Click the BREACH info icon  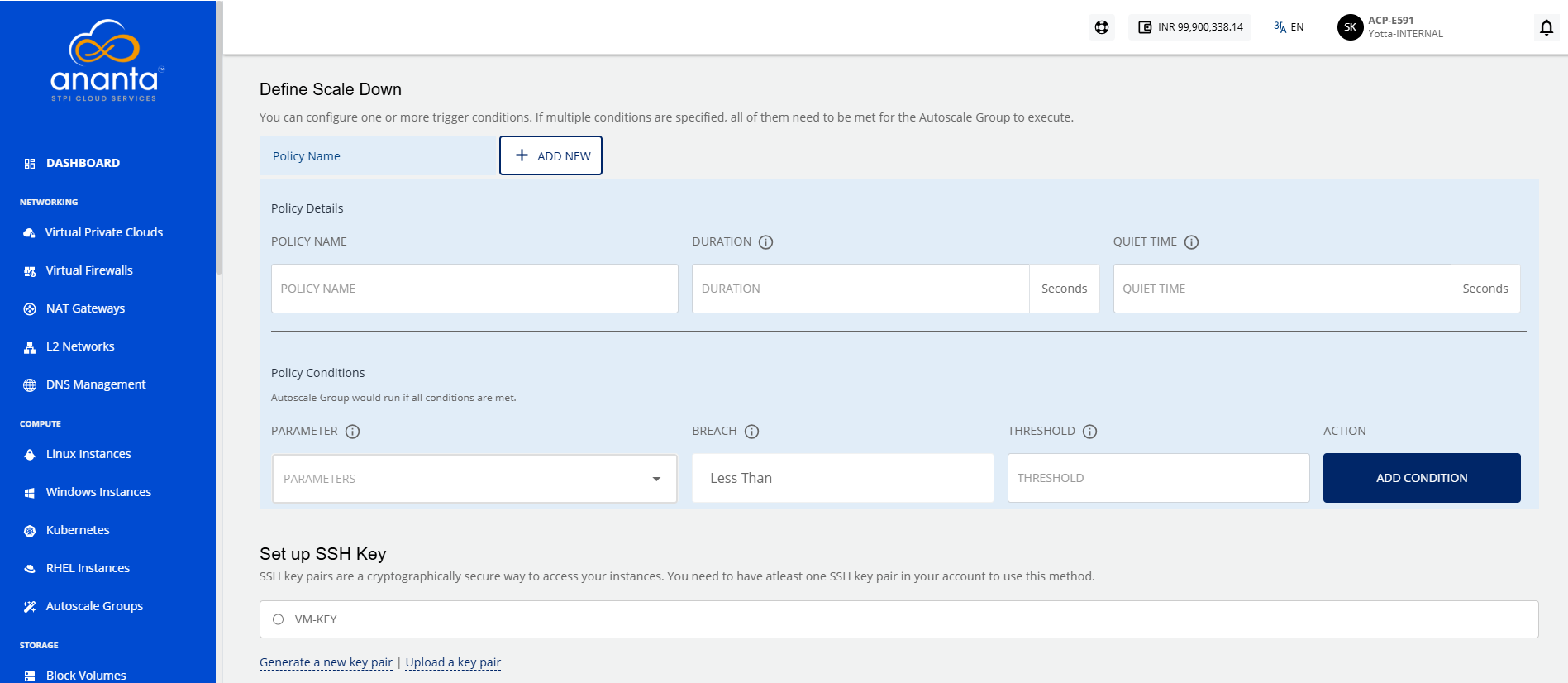tap(751, 432)
